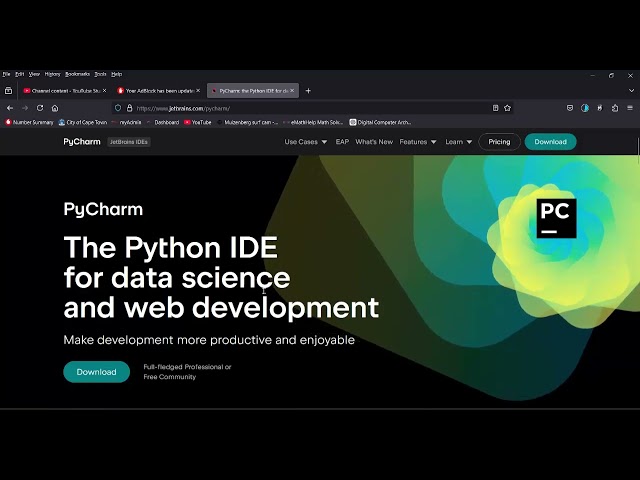This screenshot has height=480, width=640.
Task: Click the PC logo square
Action: coord(556,218)
